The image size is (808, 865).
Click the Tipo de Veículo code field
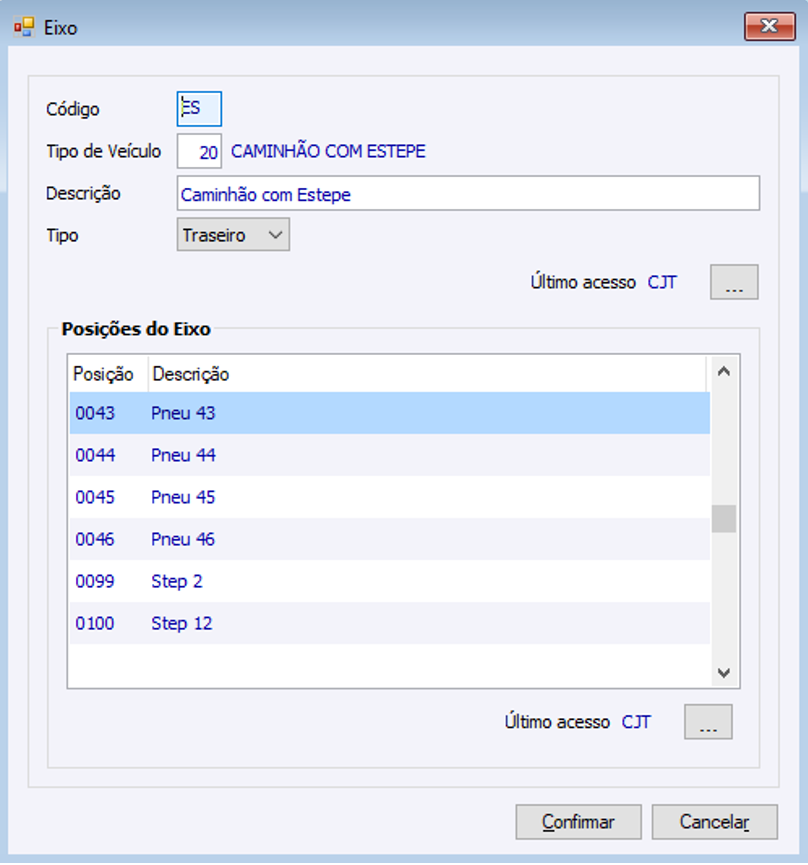click(x=199, y=151)
